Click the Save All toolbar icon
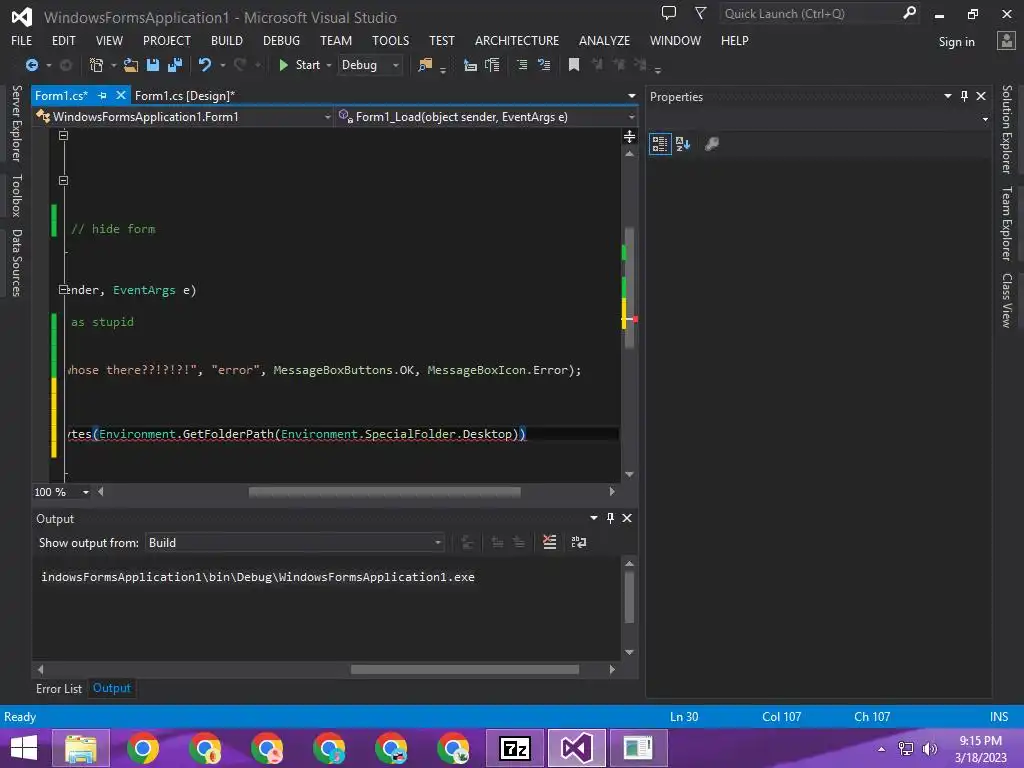 pos(175,65)
